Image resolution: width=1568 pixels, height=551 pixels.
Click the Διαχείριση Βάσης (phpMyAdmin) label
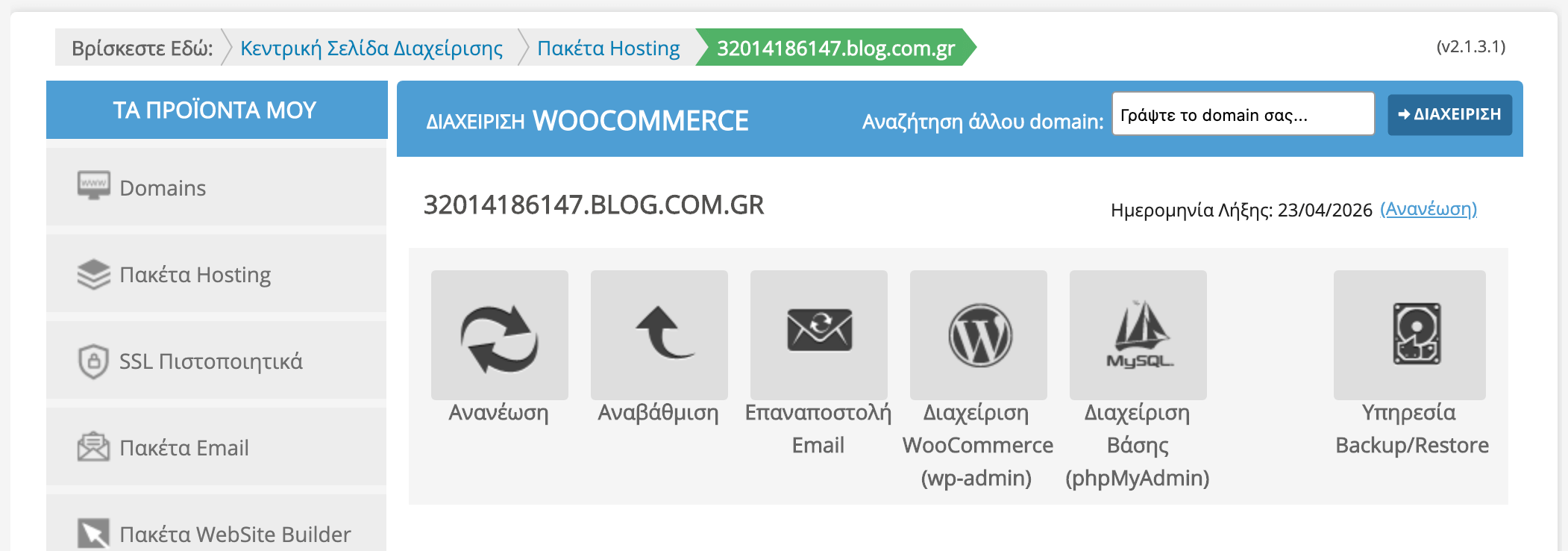coord(1138,445)
